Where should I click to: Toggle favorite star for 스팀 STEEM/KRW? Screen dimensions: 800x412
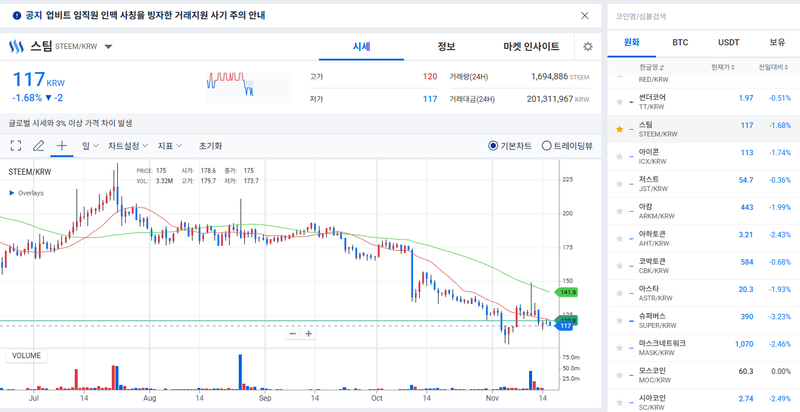click(x=619, y=129)
